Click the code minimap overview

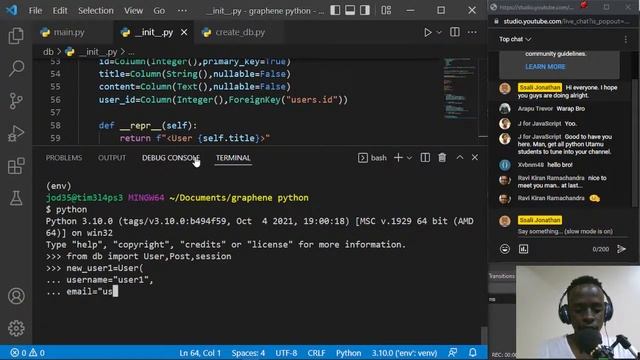[460, 88]
